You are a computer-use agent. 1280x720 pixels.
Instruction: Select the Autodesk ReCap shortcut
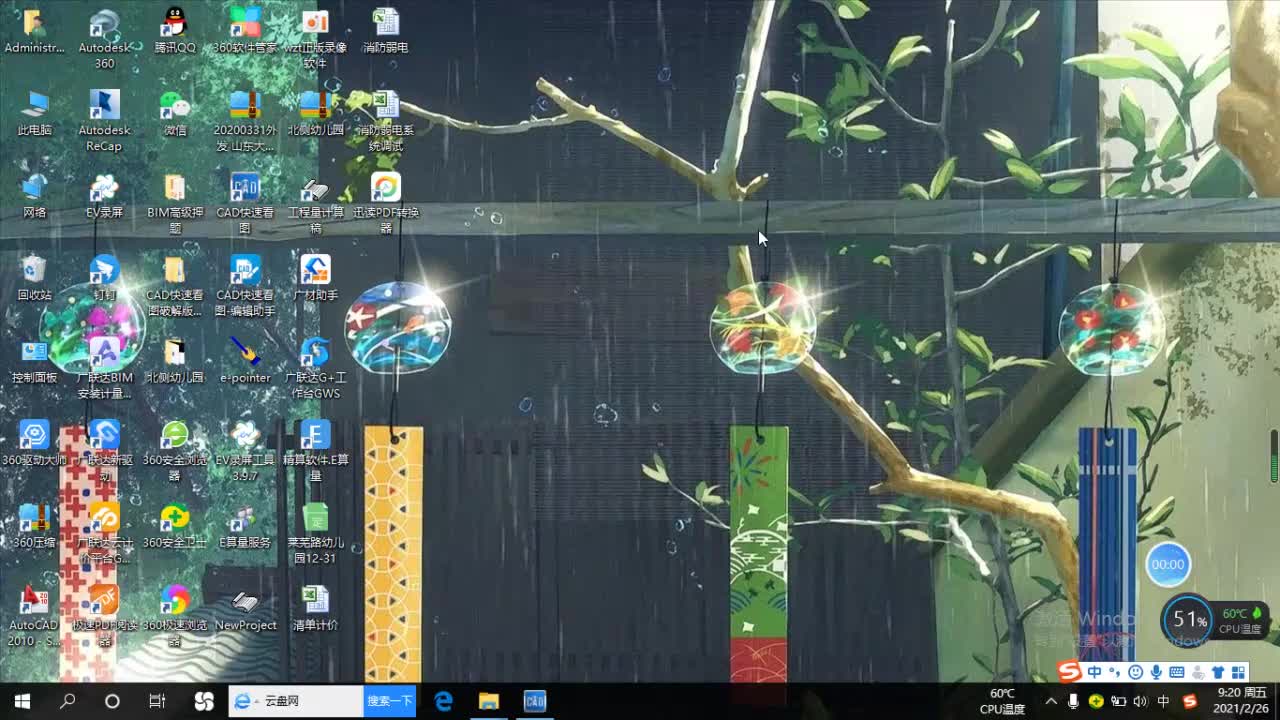coord(104,121)
